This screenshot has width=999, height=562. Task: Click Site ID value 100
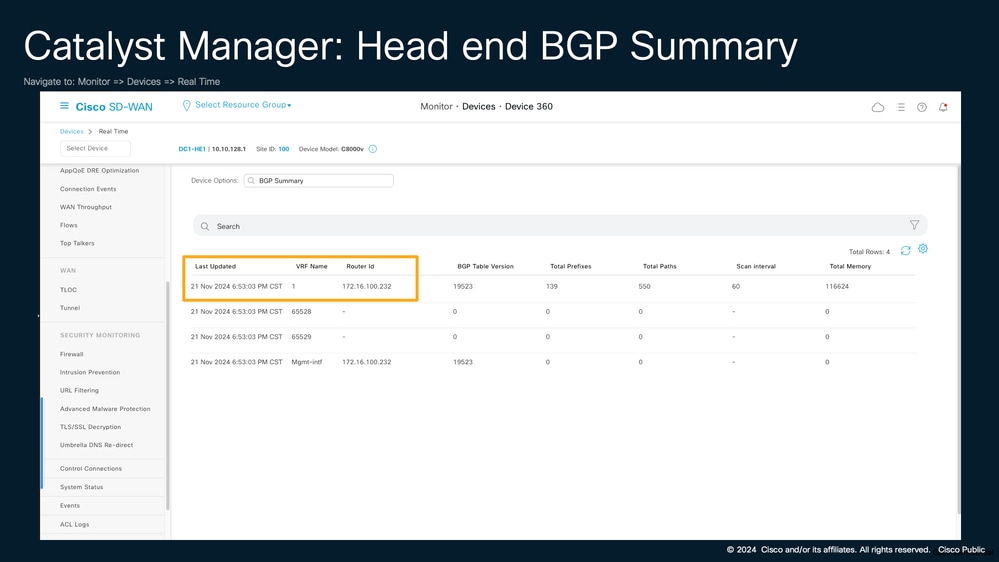[284, 149]
